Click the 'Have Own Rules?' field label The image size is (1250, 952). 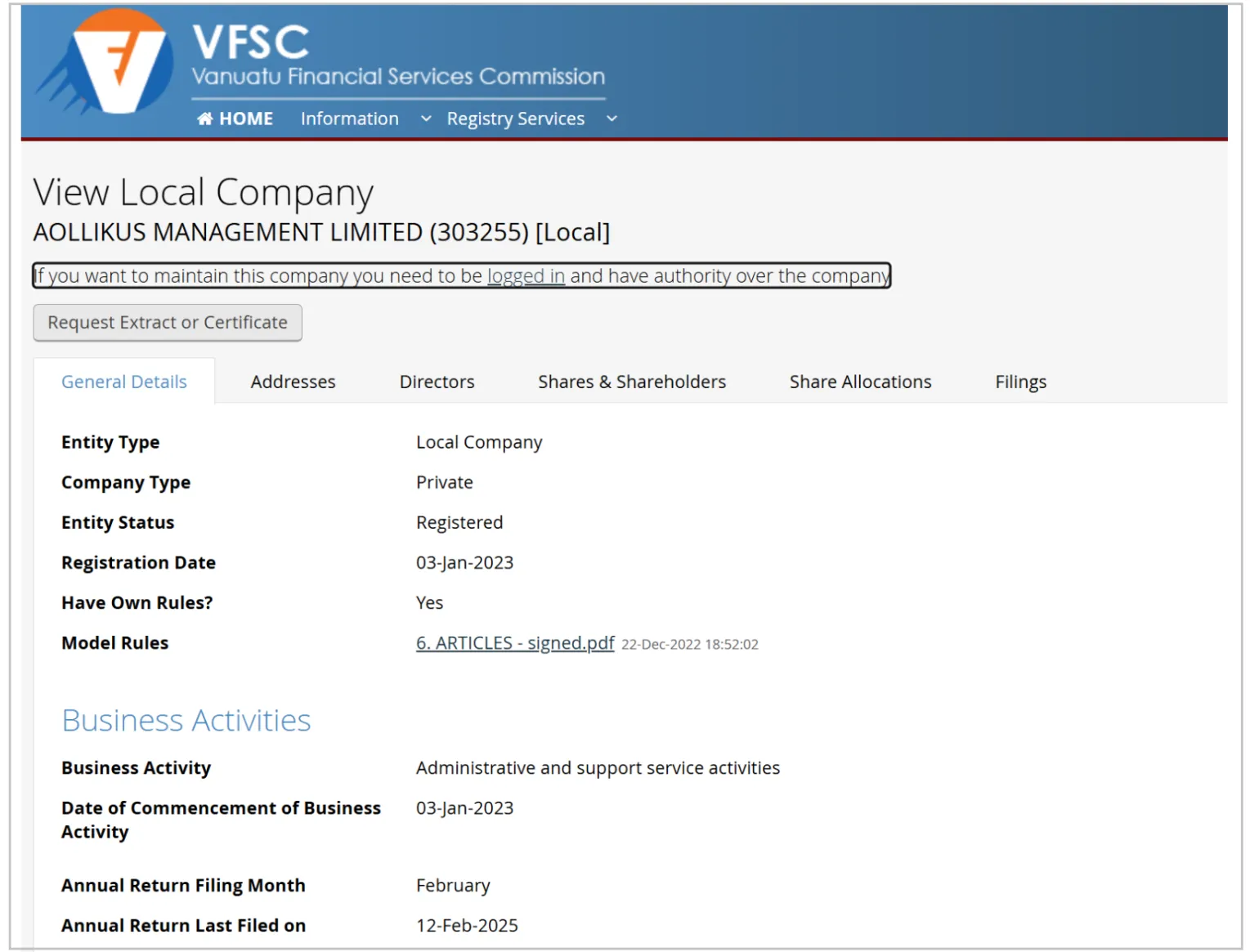tap(137, 602)
